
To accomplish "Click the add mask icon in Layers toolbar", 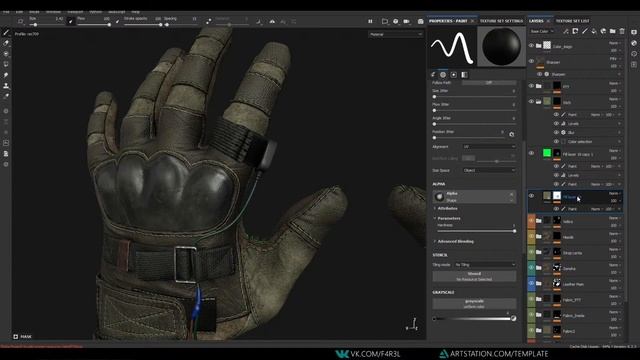I will (575, 31).
